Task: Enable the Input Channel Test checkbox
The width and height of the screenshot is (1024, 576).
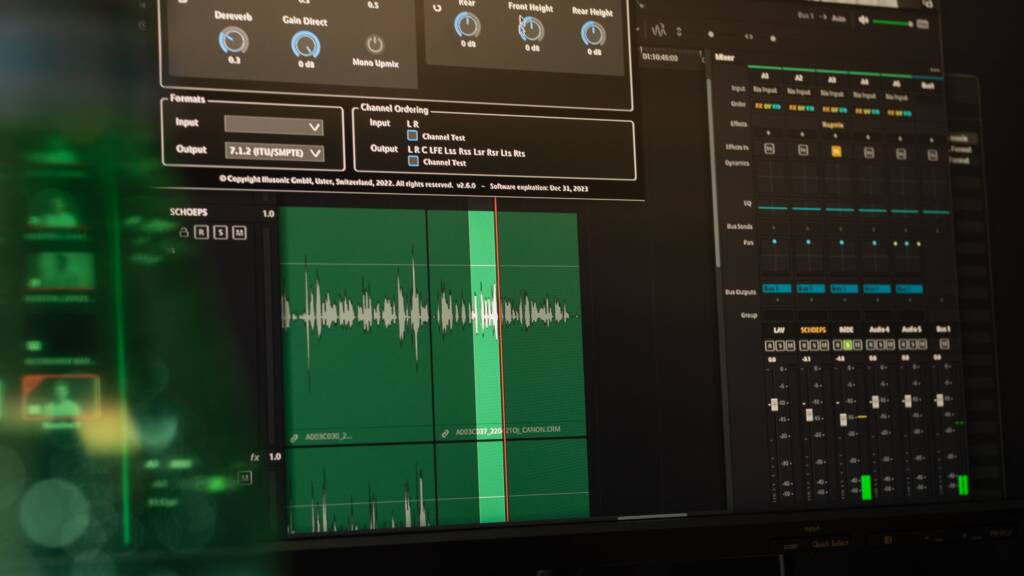Action: pos(412,136)
